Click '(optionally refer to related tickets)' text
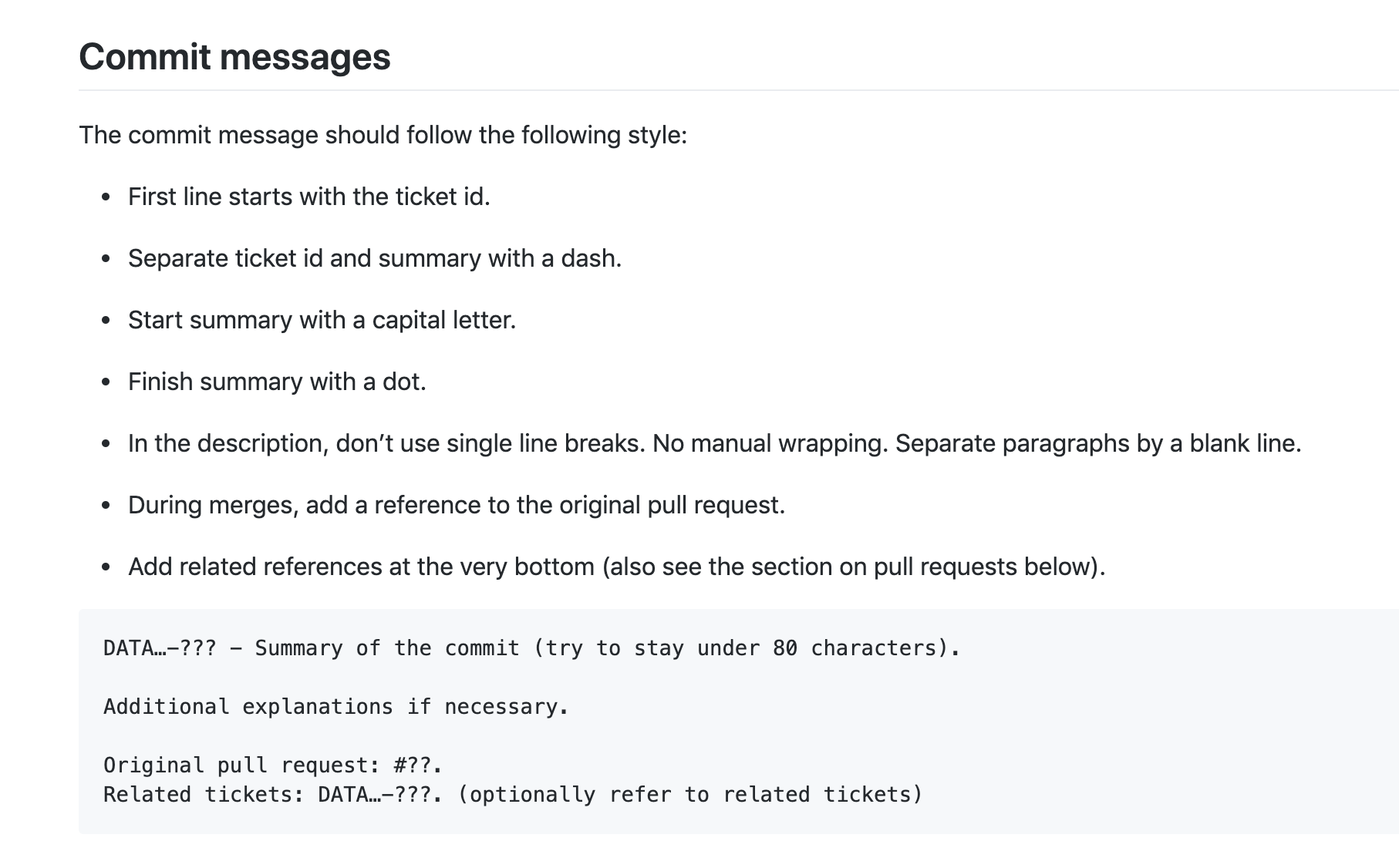The height and width of the screenshot is (868, 1399). pos(690,795)
